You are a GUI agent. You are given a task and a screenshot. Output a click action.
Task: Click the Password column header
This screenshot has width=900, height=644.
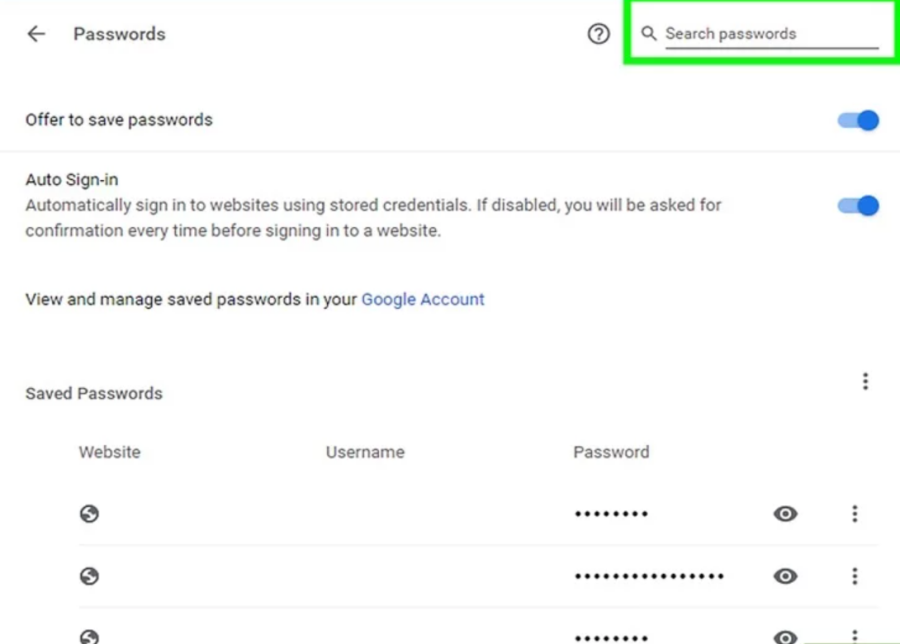click(611, 452)
